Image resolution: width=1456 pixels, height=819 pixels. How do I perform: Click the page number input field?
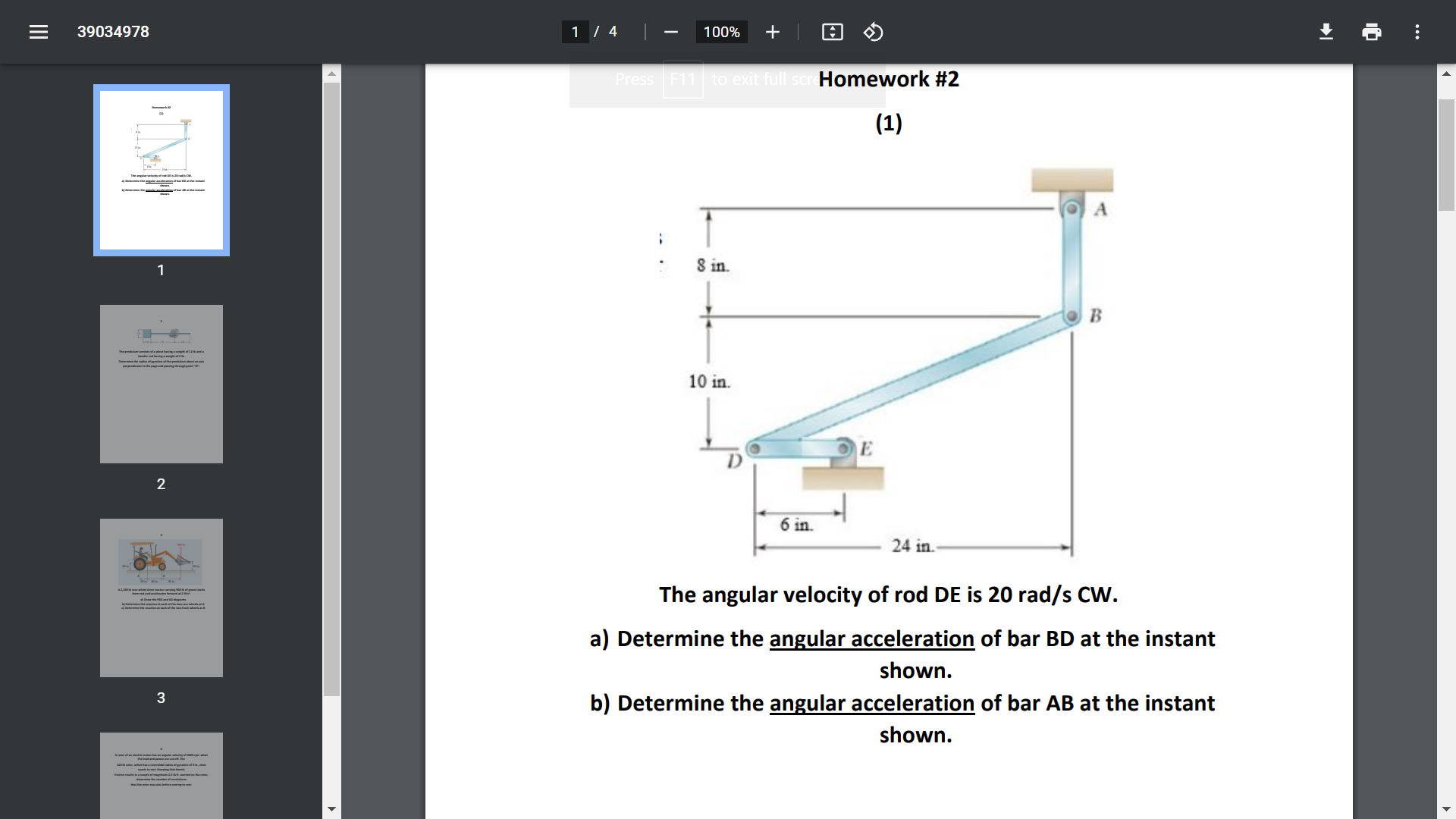click(576, 32)
